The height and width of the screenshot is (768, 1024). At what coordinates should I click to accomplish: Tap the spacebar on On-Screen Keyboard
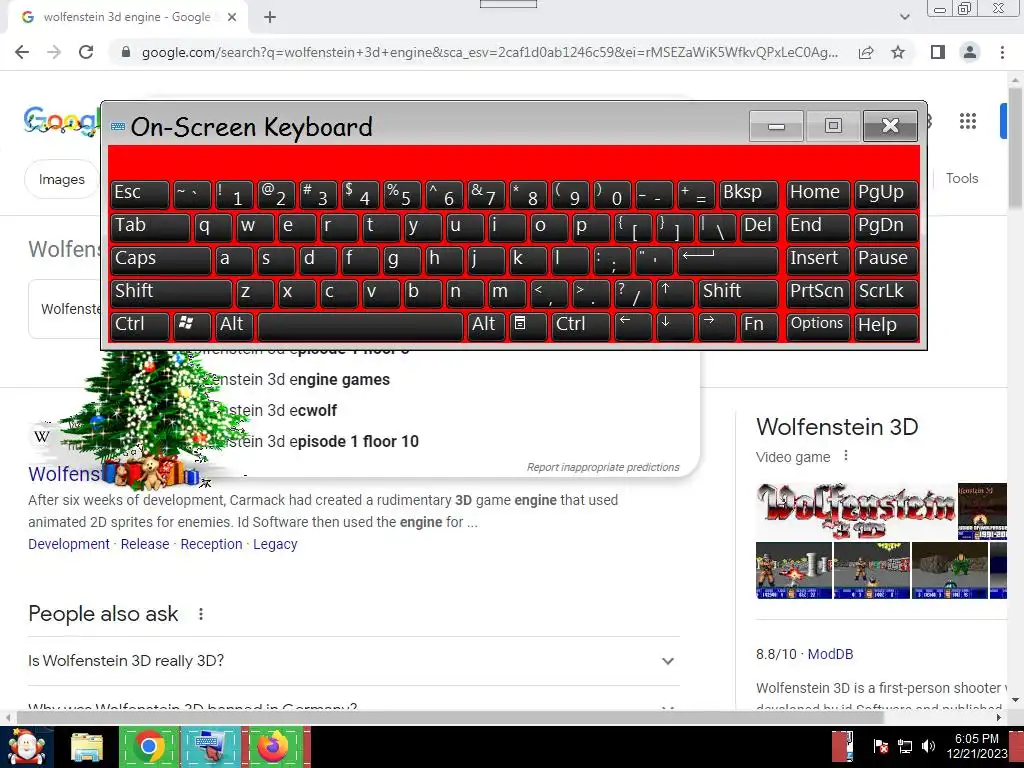point(360,327)
